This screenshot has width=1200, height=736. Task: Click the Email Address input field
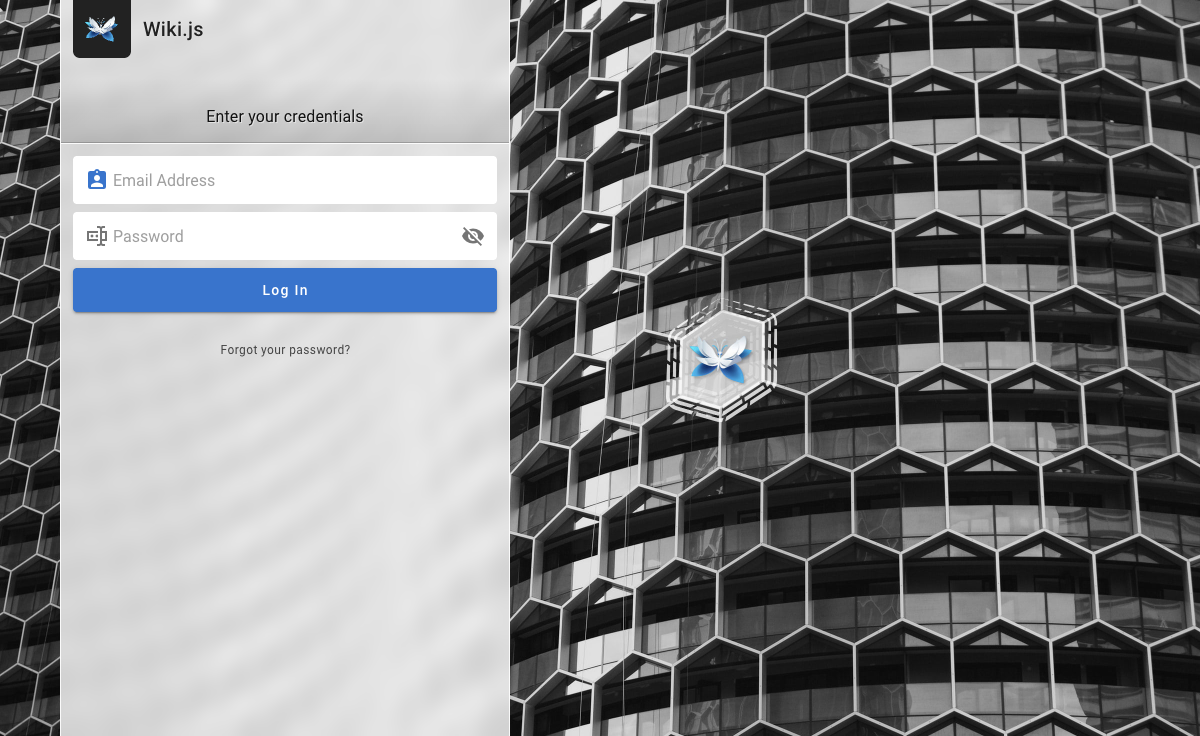pyautogui.click(x=285, y=180)
